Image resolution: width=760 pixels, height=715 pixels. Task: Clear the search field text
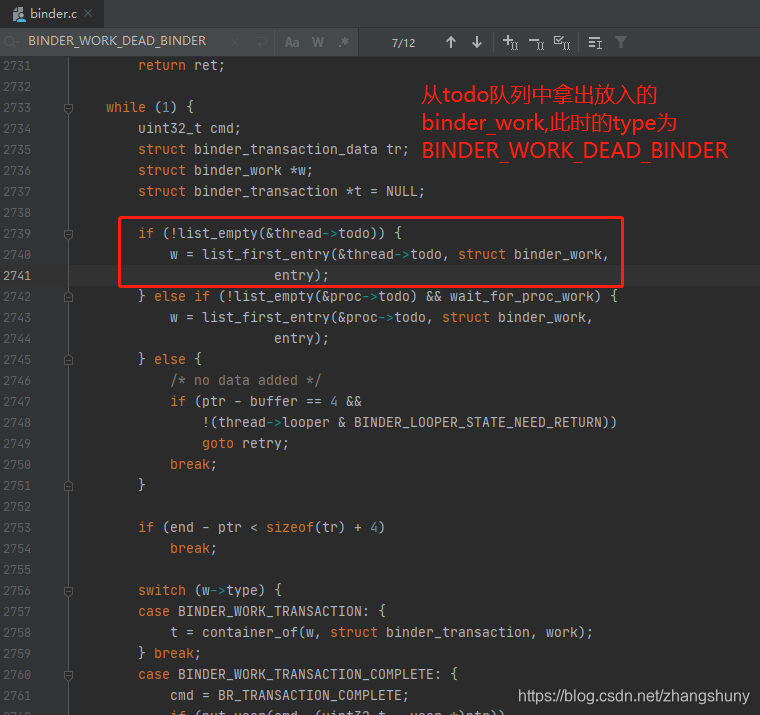[x=235, y=42]
